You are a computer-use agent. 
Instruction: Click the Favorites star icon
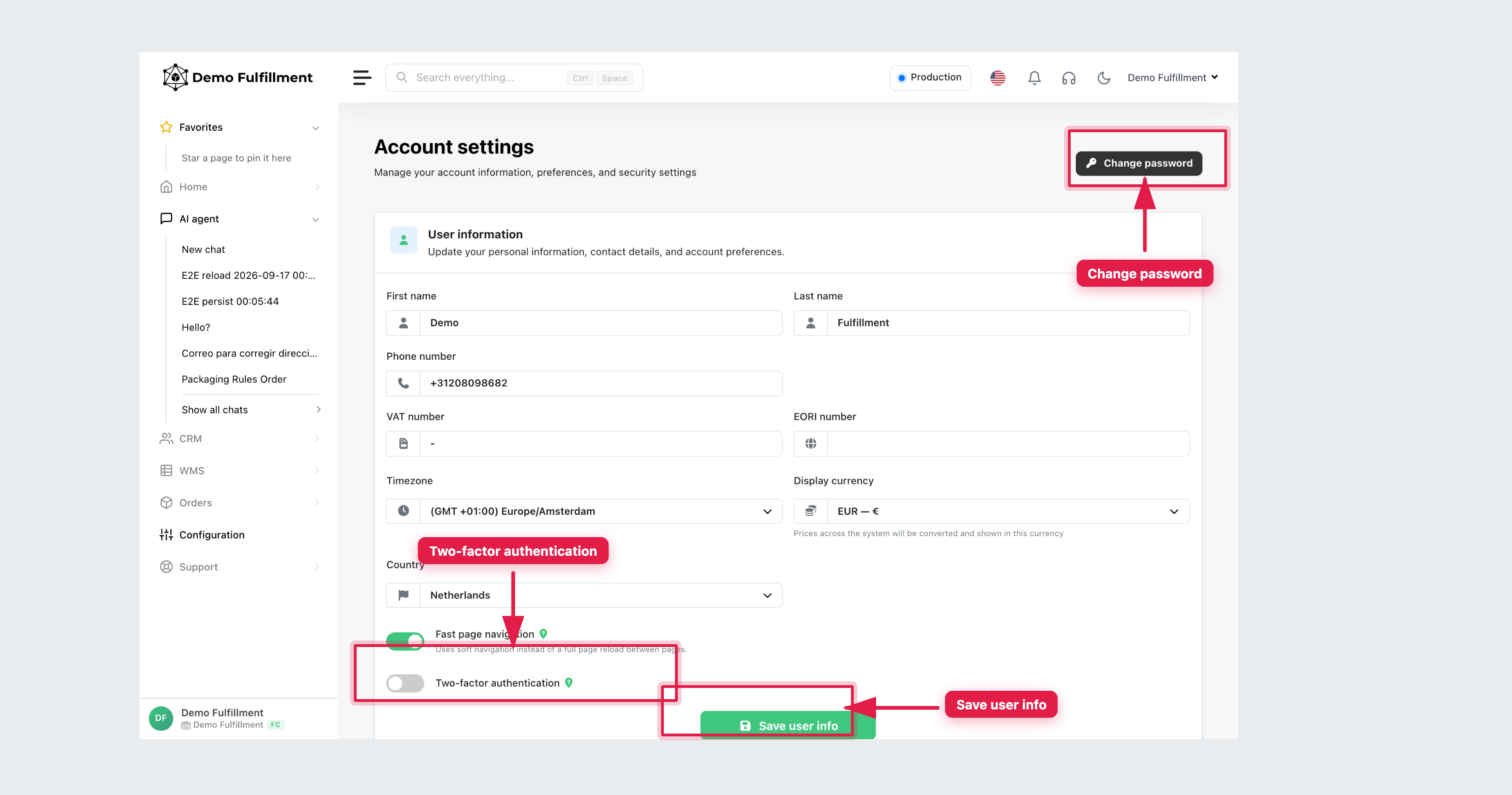(x=166, y=128)
